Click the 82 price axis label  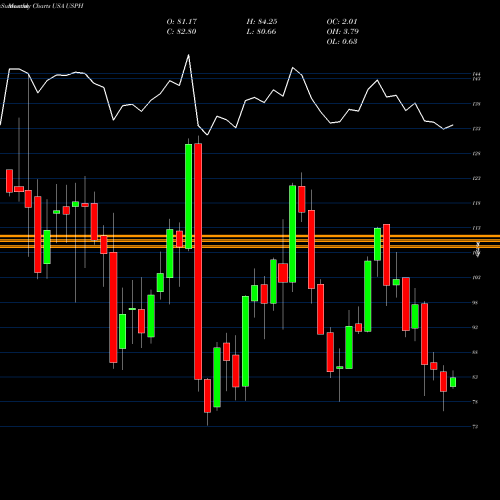475,377
